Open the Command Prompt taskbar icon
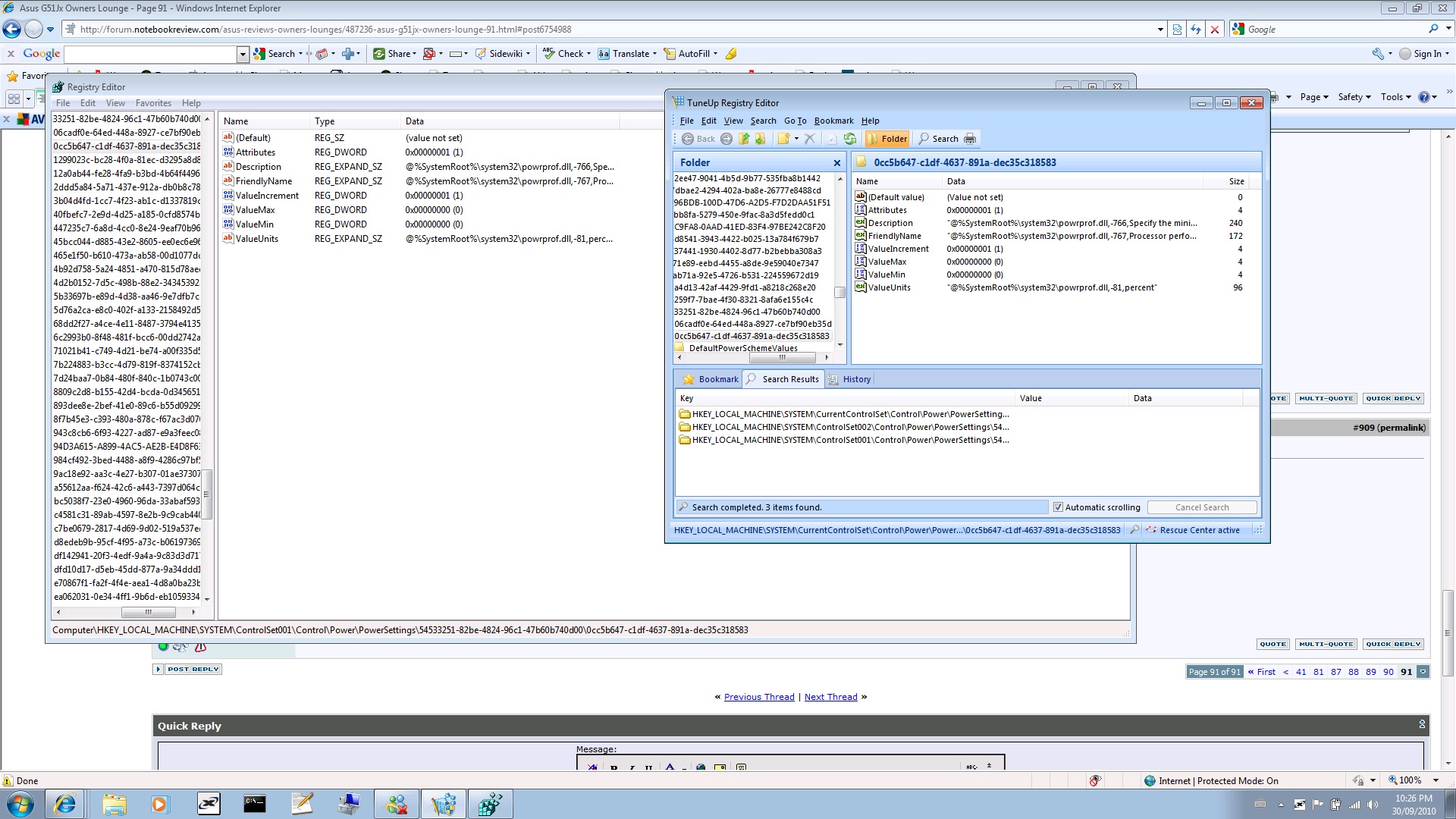1456x819 pixels. (255, 804)
